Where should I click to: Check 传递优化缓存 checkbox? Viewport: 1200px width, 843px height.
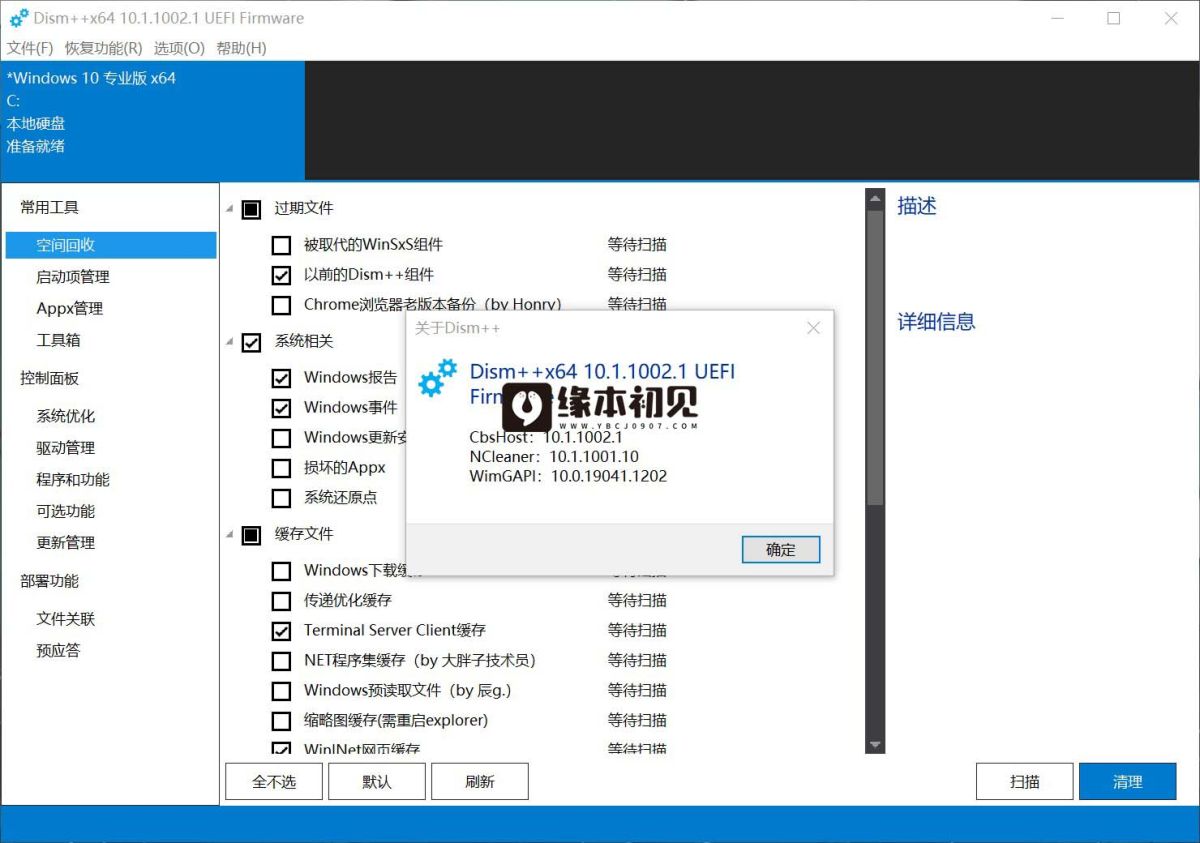pyautogui.click(x=282, y=601)
